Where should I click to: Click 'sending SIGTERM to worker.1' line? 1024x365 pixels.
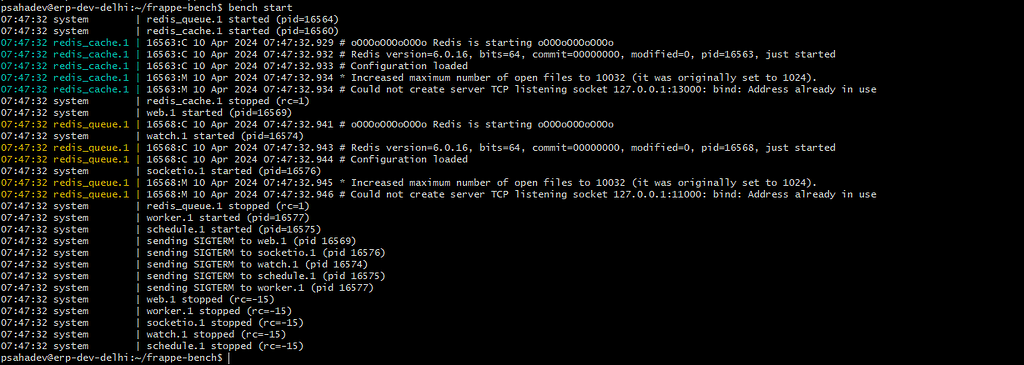[260, 288]
